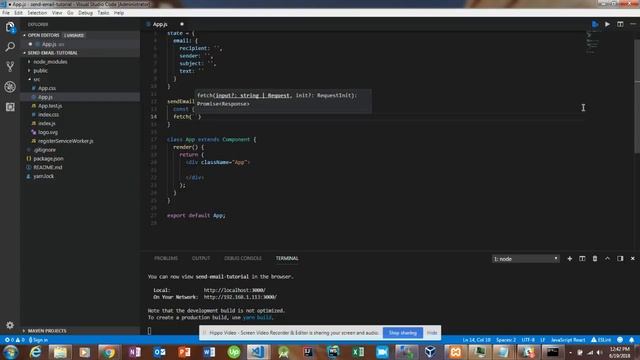Open the Help menu

coord(119,13)
